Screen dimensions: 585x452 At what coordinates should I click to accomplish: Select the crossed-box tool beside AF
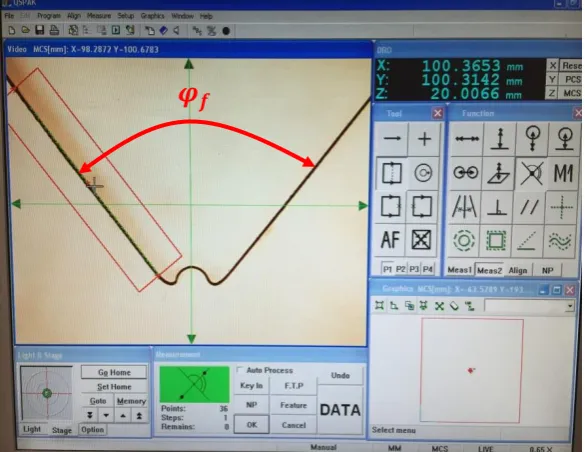421,239
